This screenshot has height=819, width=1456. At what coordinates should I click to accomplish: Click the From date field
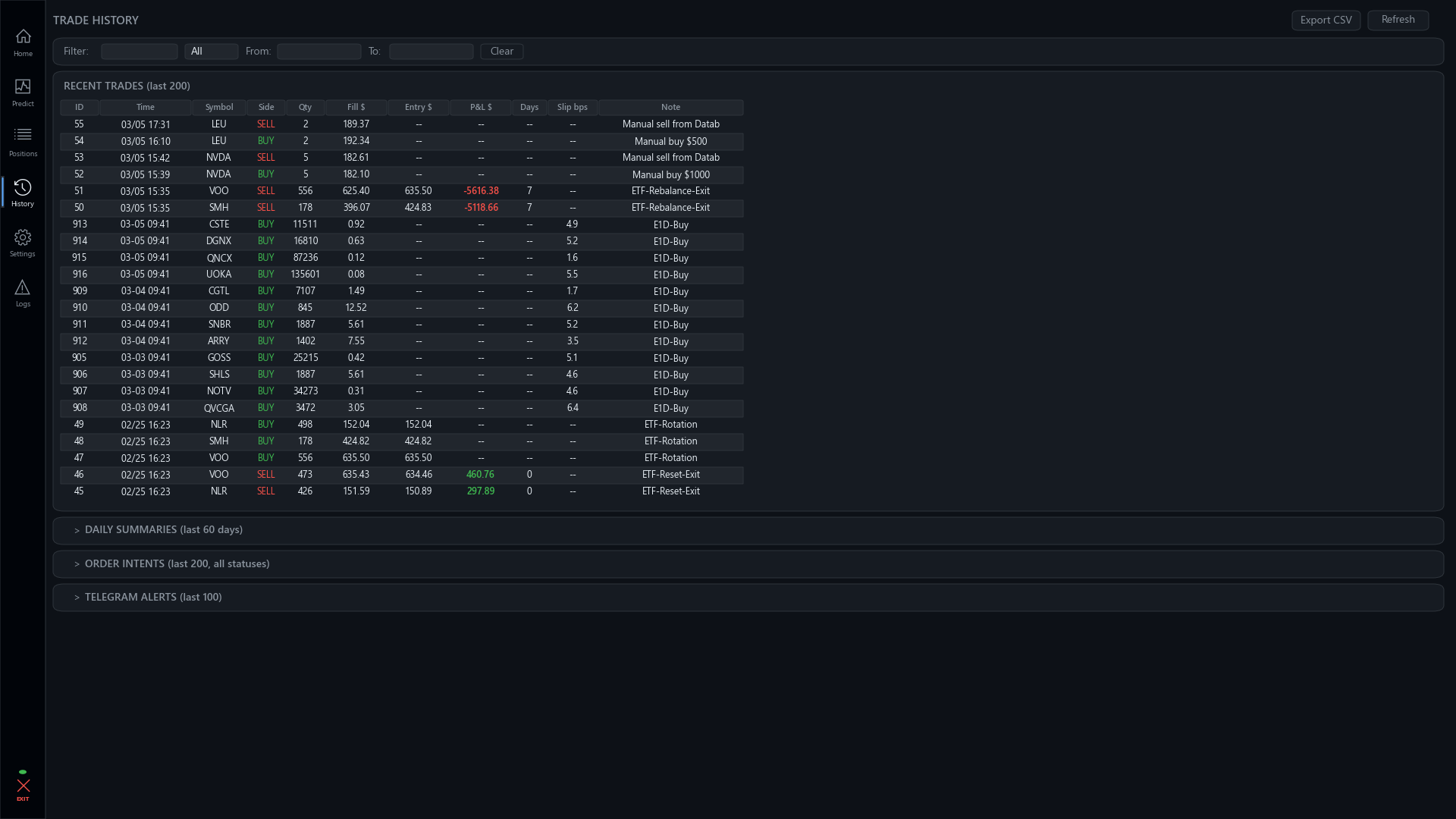pyautogui.click(x=318, y=51)
